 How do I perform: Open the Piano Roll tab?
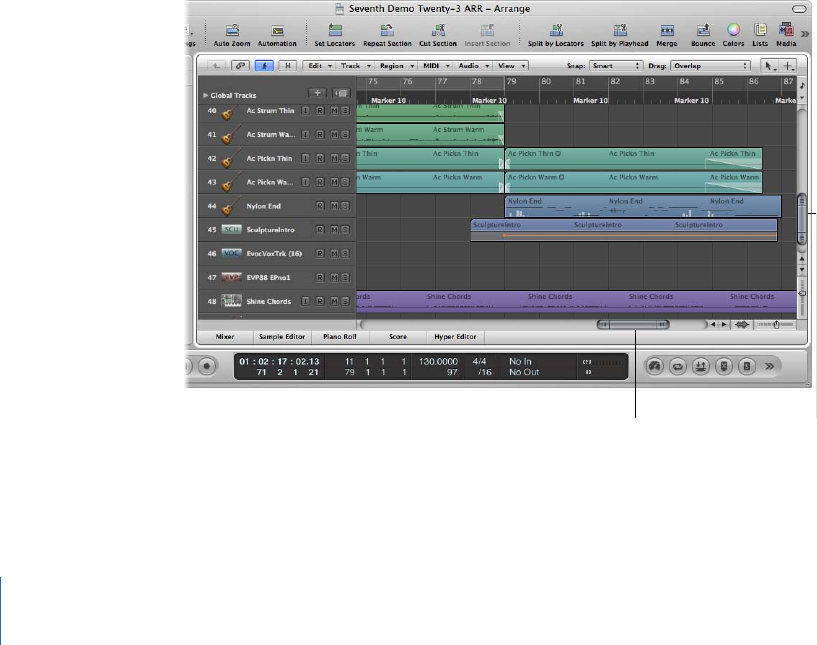tap(340, 337)
